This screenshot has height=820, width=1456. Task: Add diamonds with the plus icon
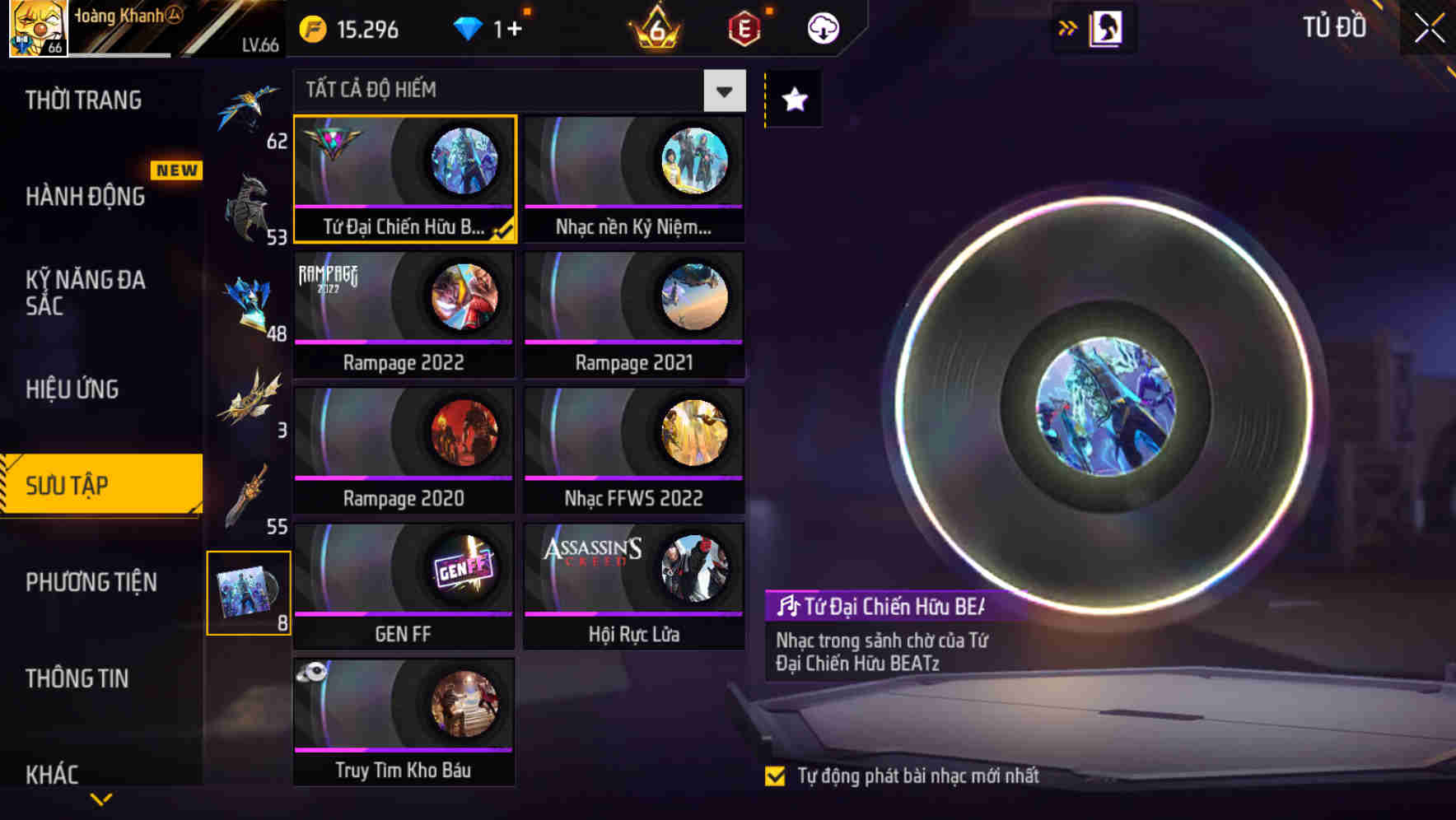[x=514, y=30]
